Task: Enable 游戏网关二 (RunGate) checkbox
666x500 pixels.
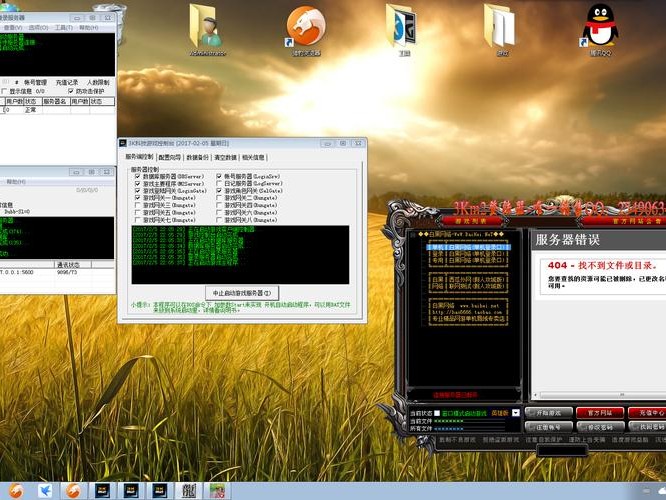Action: point(219,198)
